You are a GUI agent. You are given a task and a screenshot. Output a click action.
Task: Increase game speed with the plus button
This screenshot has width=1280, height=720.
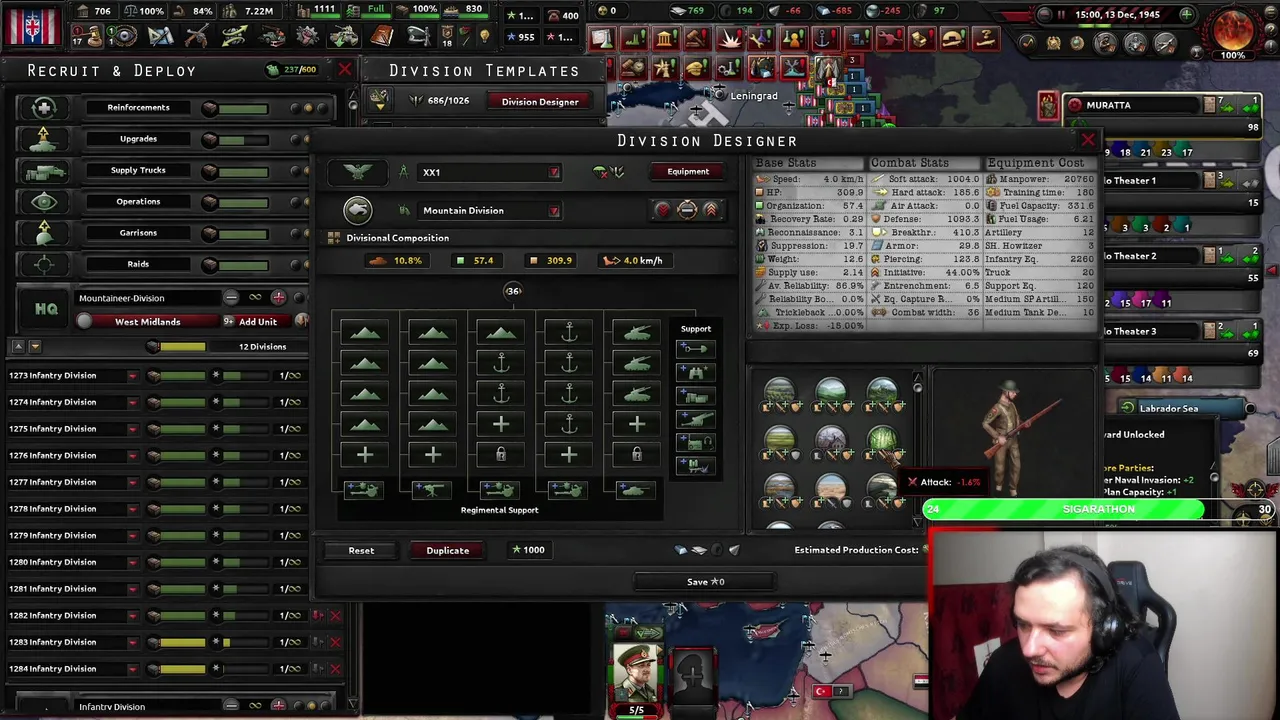pyautogui.click(x=1186, y=15)
